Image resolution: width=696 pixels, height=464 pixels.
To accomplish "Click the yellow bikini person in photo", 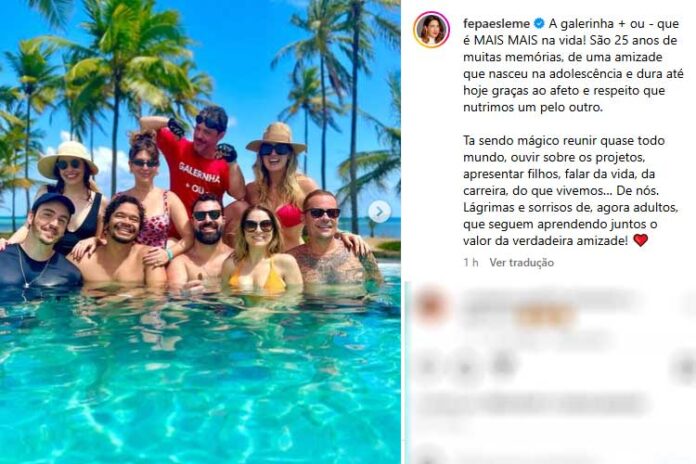I will [262, 251].
